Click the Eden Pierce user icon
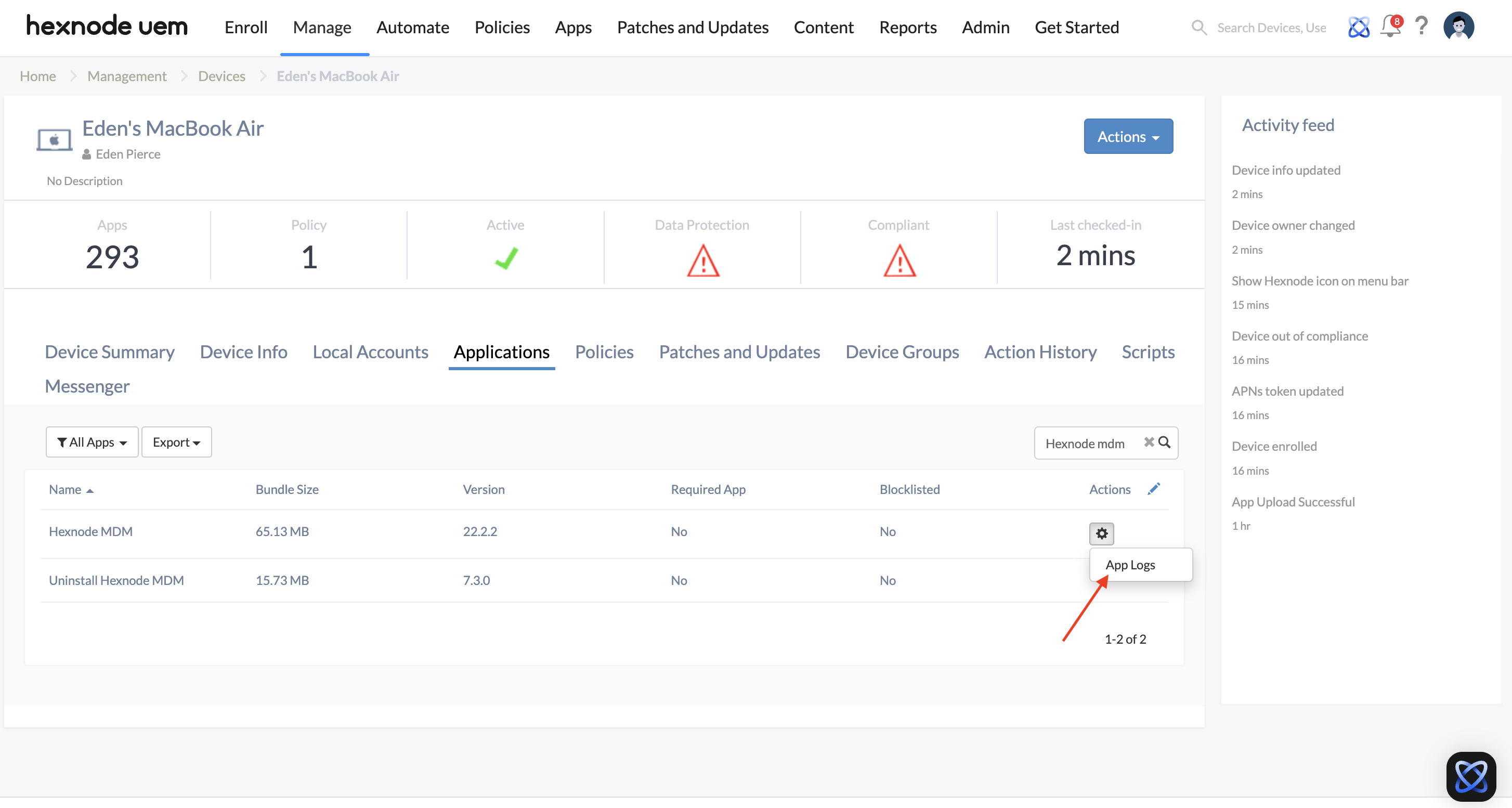1512x808 pixels. click(87, 154)
